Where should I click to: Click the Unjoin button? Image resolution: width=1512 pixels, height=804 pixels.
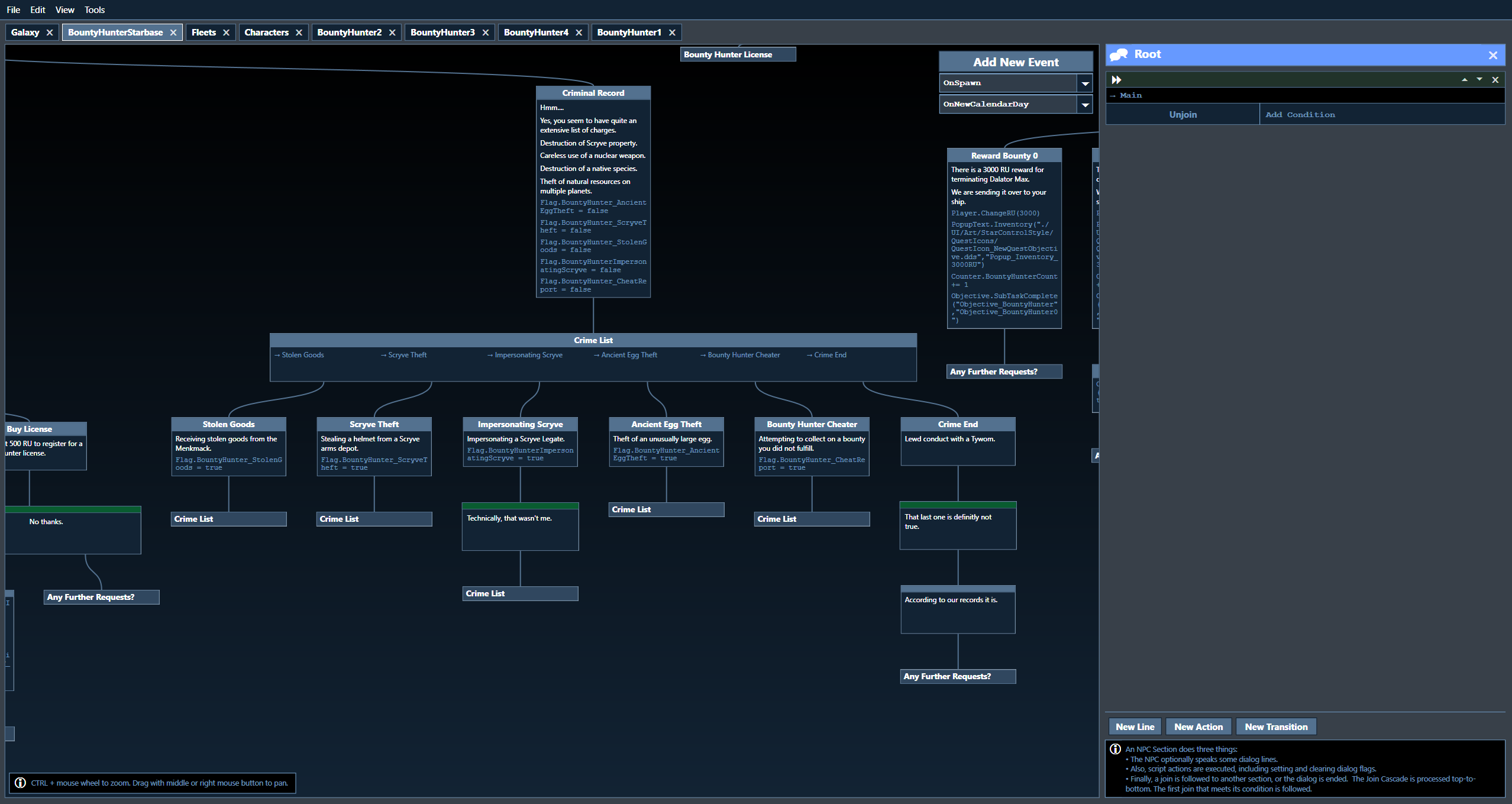pyautogui.click(x=1183, y=115)
